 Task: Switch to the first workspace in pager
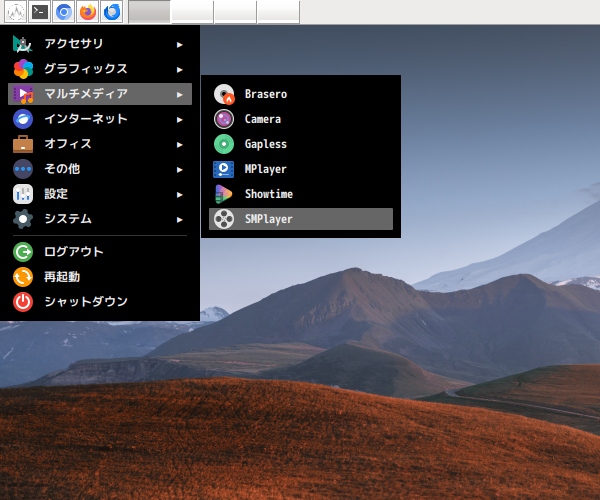click(x=150, y=12)
